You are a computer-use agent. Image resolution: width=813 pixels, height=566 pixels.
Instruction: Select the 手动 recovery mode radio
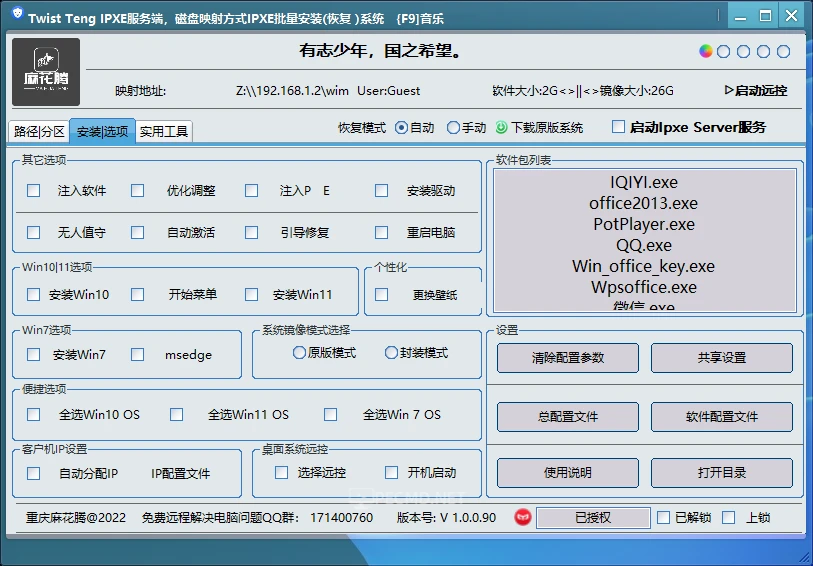[453, 128]
